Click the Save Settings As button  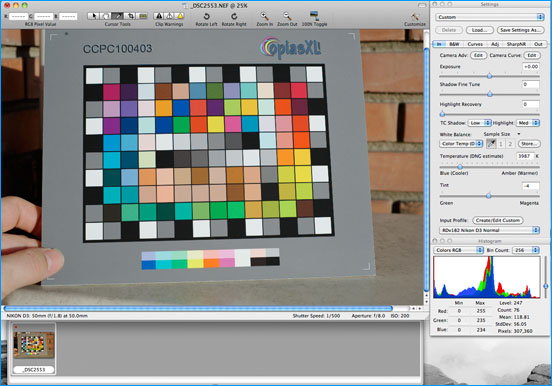520,30
